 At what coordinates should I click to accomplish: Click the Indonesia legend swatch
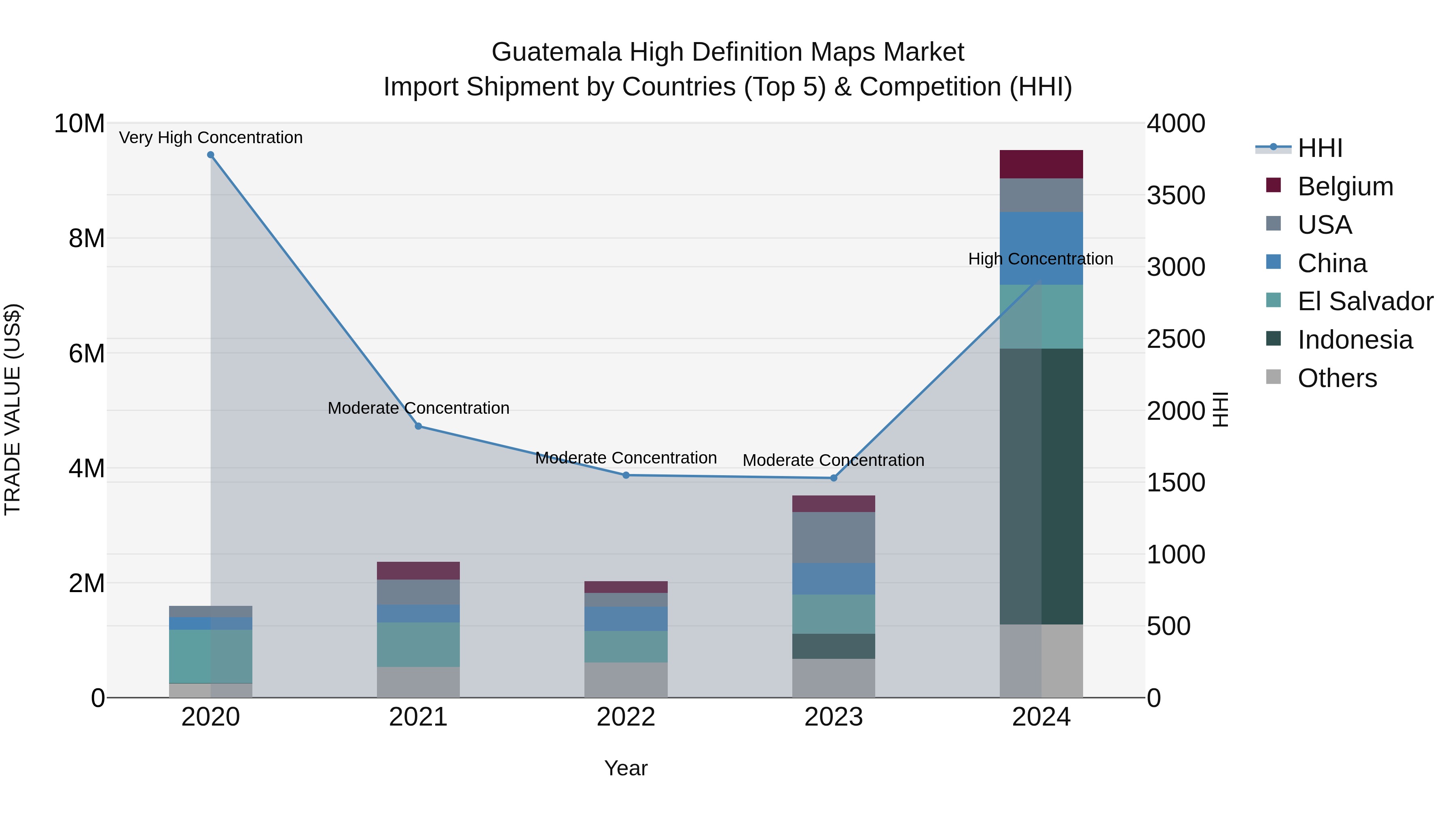pyautogui.click(x=1274, y=339)
